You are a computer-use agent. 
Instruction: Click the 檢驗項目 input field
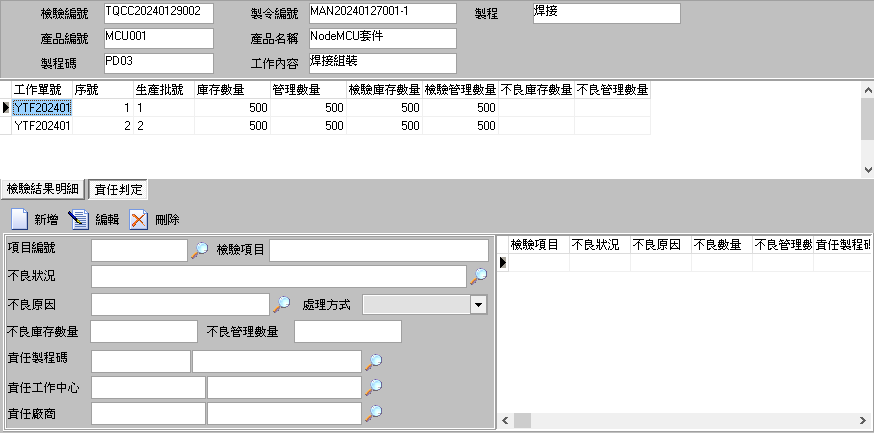379,250
